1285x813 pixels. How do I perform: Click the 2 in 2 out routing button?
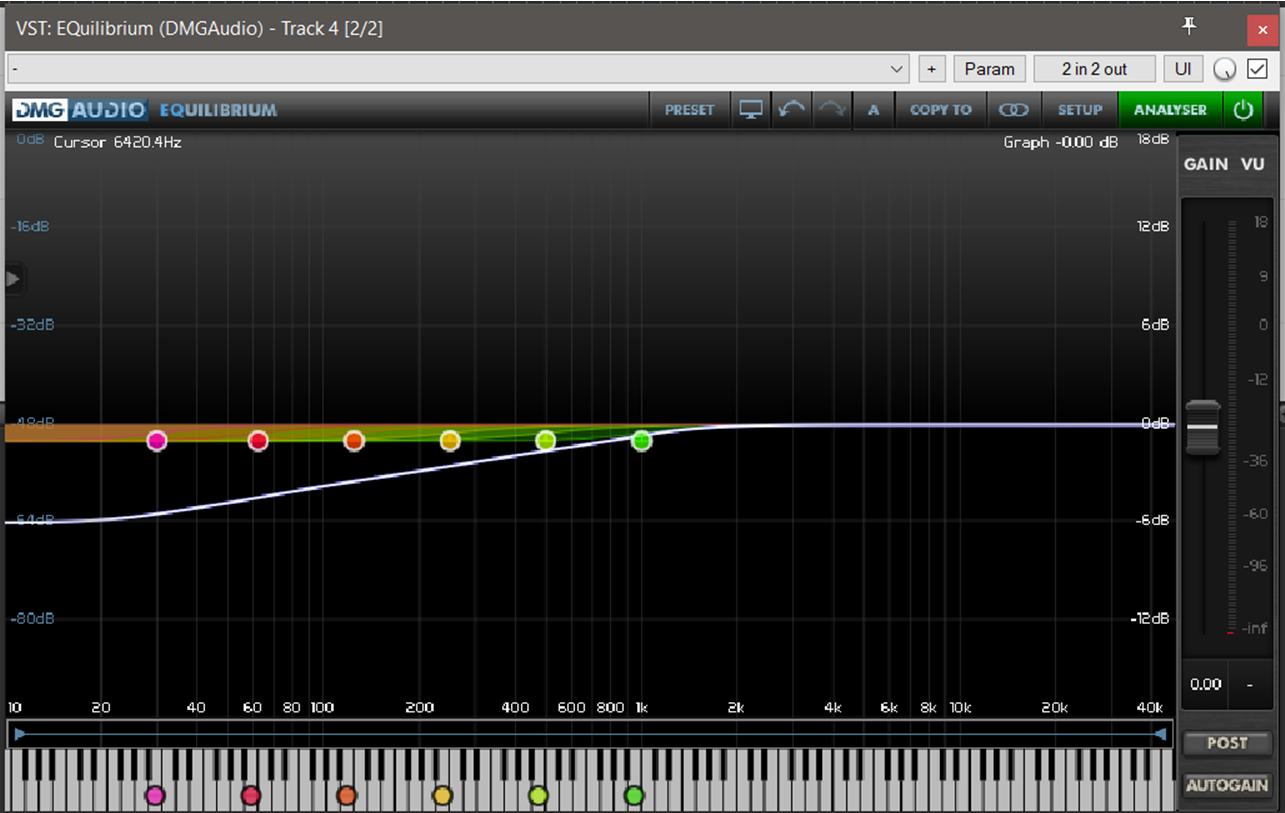coord(1094,69)
